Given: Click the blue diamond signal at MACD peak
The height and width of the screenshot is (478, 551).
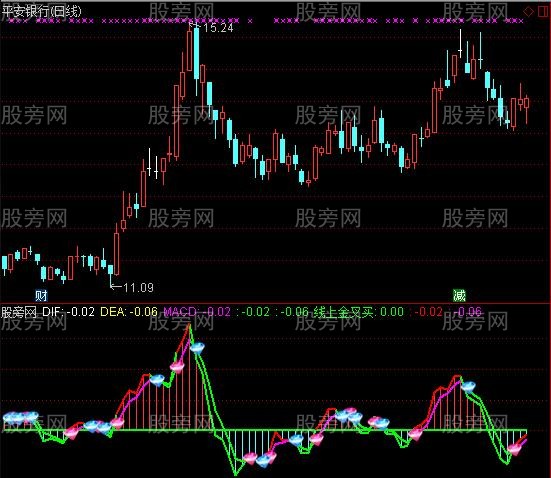Looking at the screenshot, I should [197, 348].
